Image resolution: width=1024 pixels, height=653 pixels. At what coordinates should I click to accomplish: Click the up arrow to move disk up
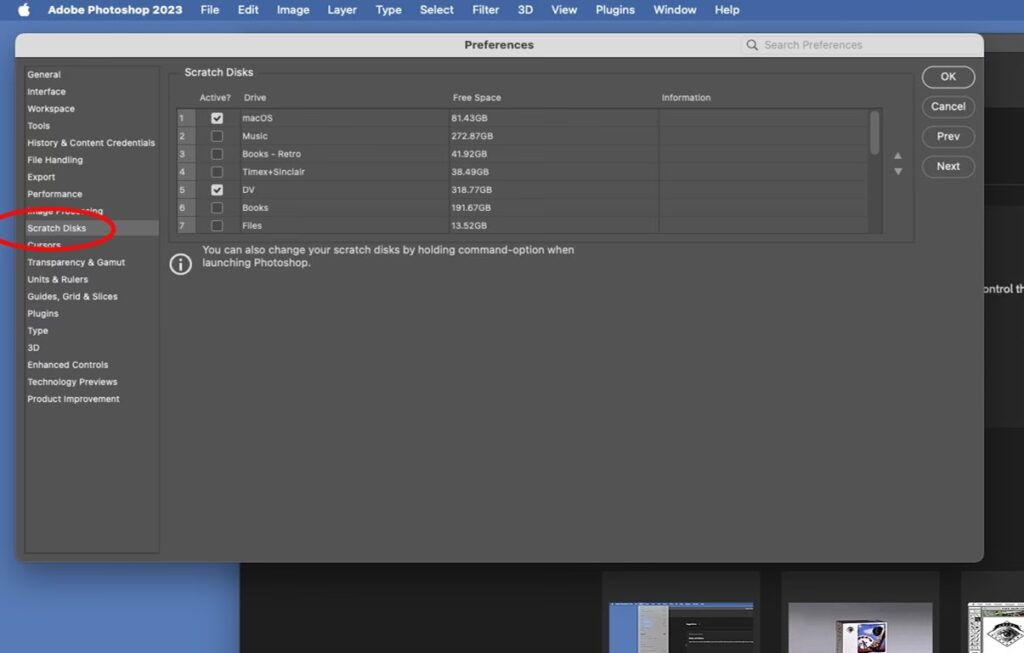pyautogui.click(x=898, y=156)
